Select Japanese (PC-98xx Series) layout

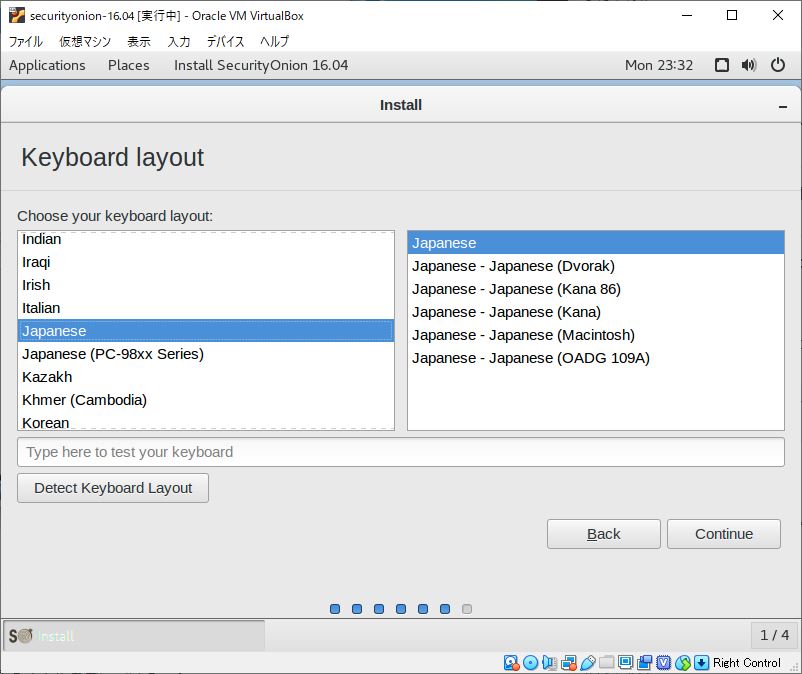[x=206, y=354]
